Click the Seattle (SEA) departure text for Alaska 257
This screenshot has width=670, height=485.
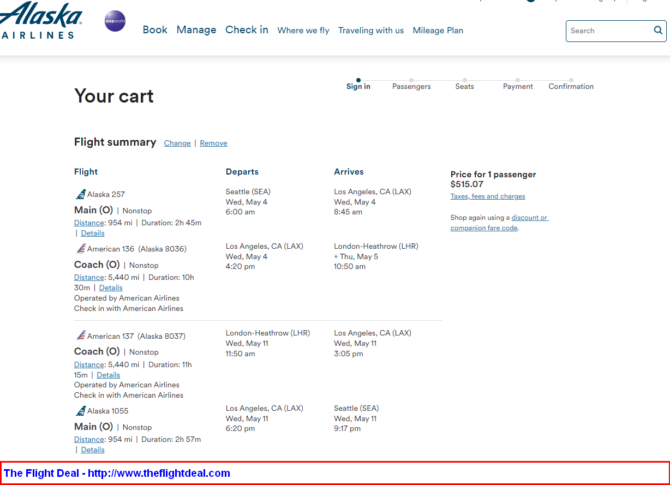click(x=248, y=192)
